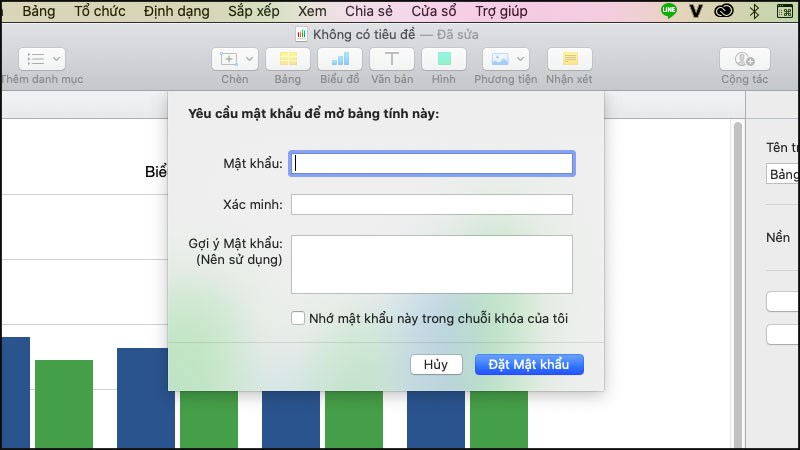Open the Thêm danh mục list icon
Viewport: 800px width, 450px height.
(x=35, y=59)
